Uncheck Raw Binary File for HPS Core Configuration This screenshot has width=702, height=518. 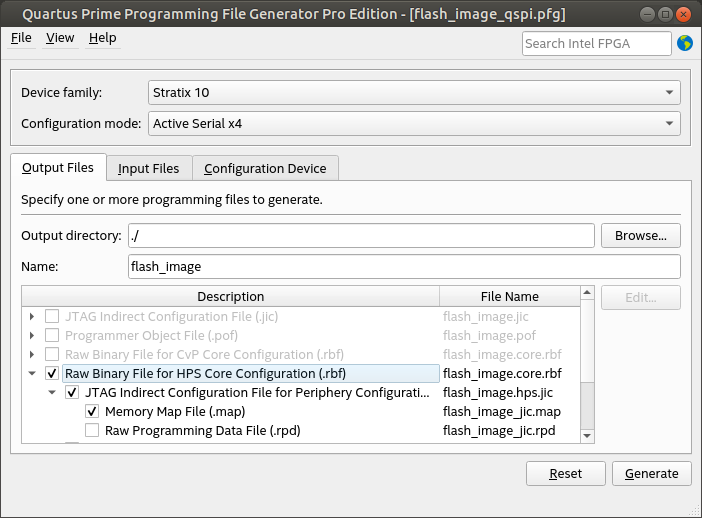point(52,374)
